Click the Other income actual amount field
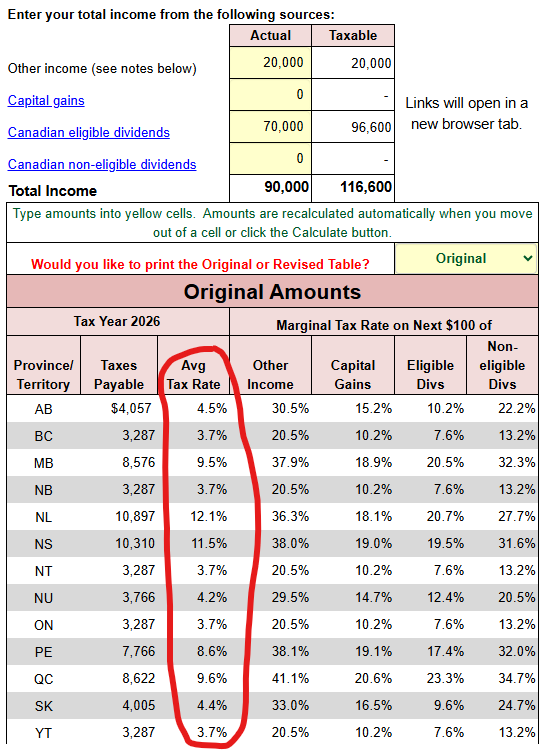This screenshot has width=540, height=750. pos(270,63)
